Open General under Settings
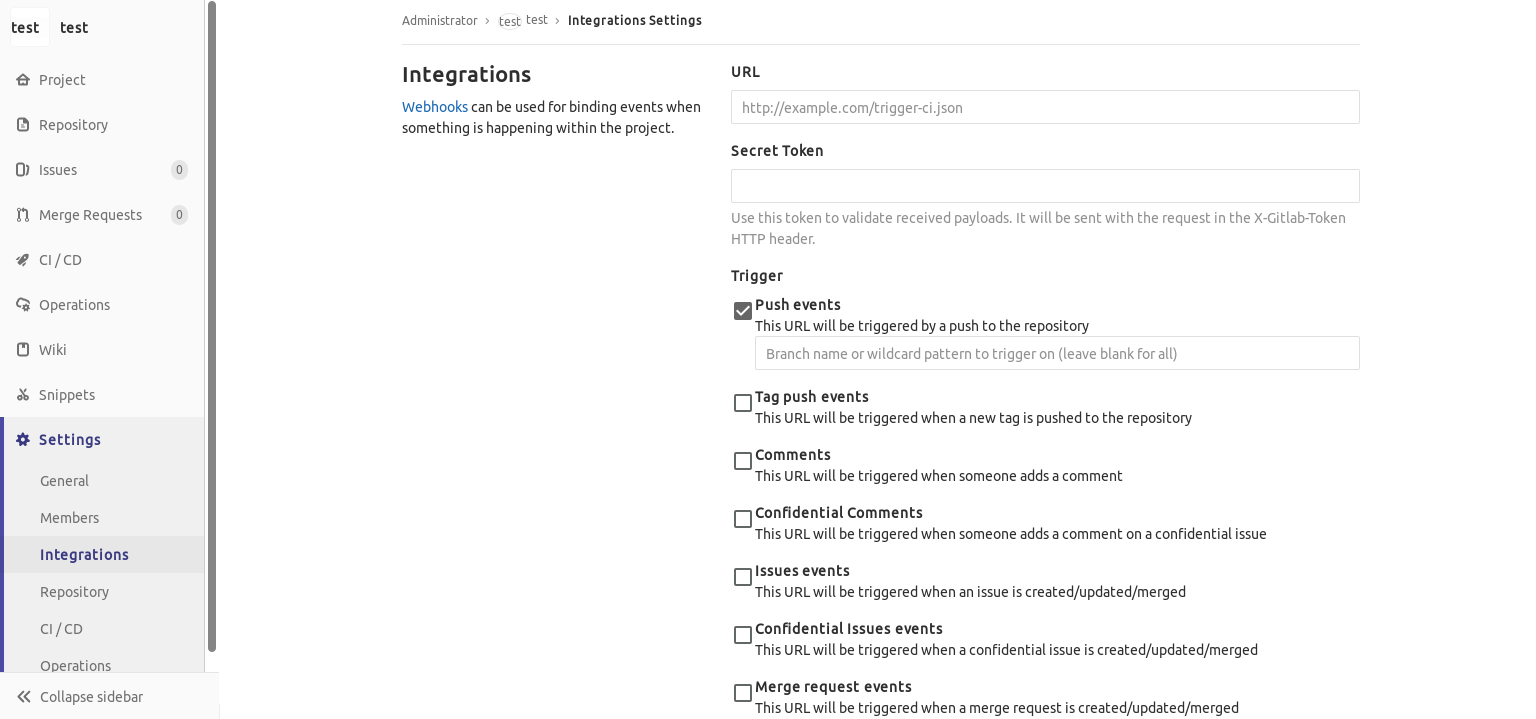The image size is (1536, 719). (104, 481)
